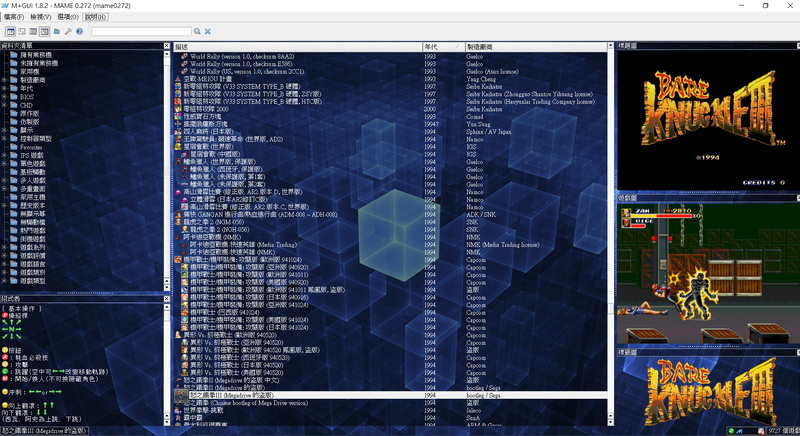Expand the 製造廠商 folder tree node
The height and width of the screenshot is (436, 800).
click(x=4, y=80)
